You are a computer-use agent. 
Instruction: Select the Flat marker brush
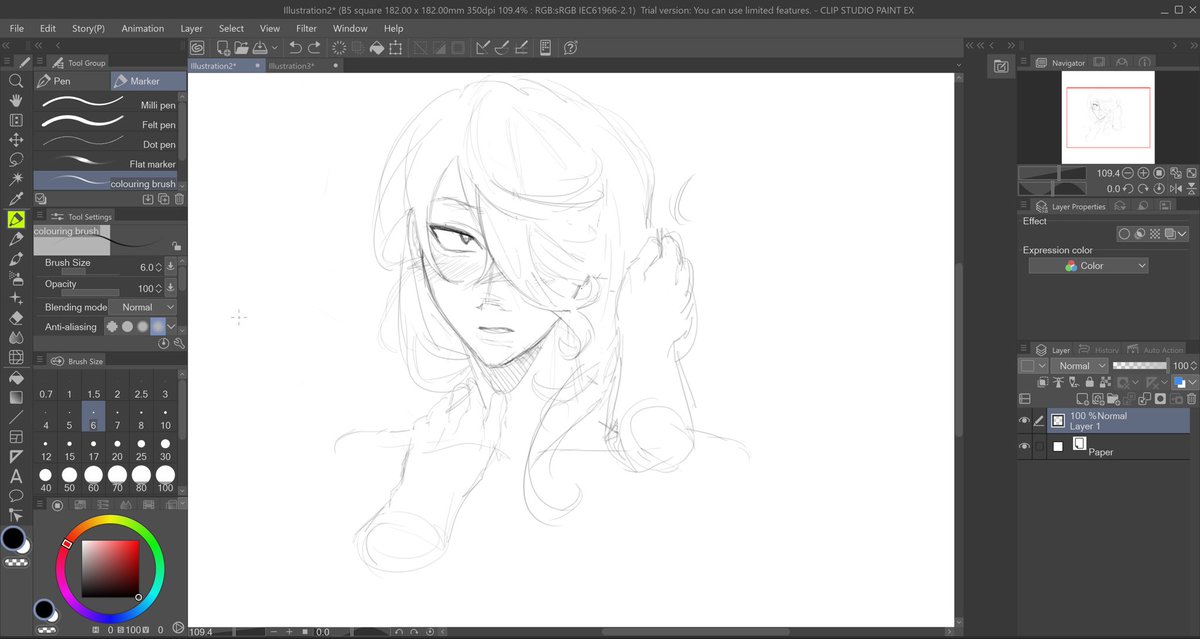(x=110, y=164)
